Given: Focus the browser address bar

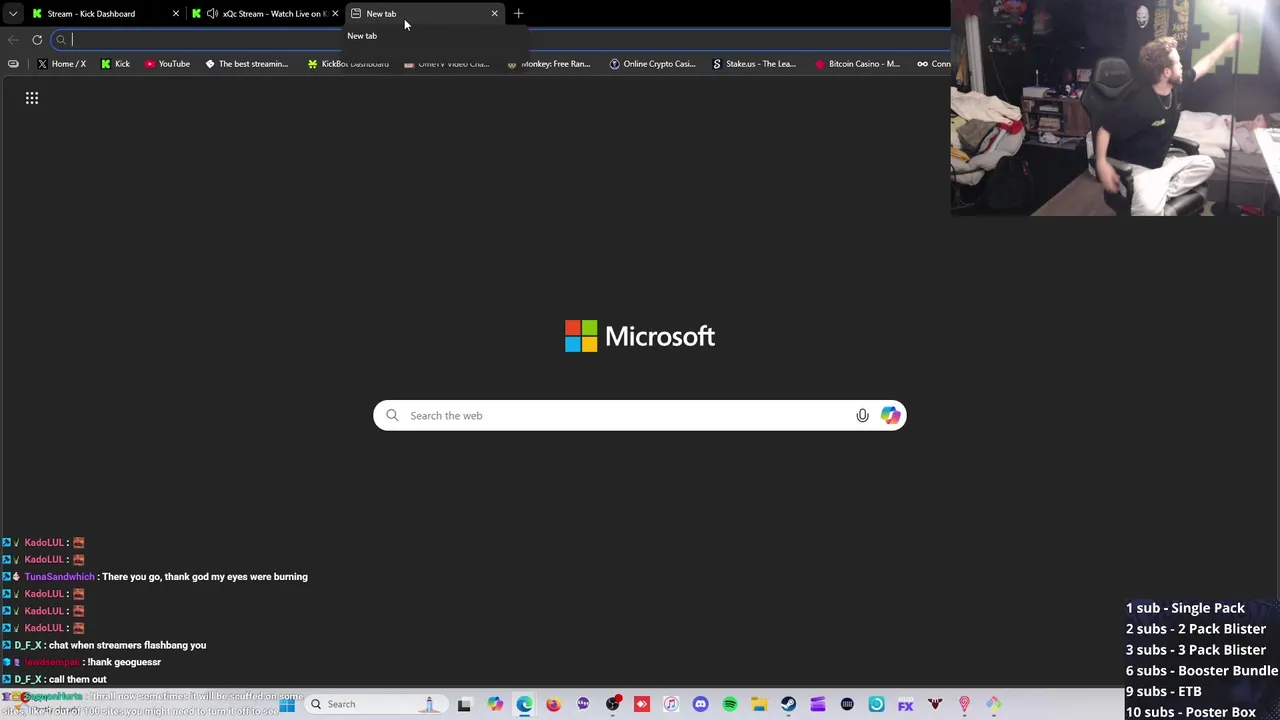Looking at the screenshot, I should coord(500,40).
